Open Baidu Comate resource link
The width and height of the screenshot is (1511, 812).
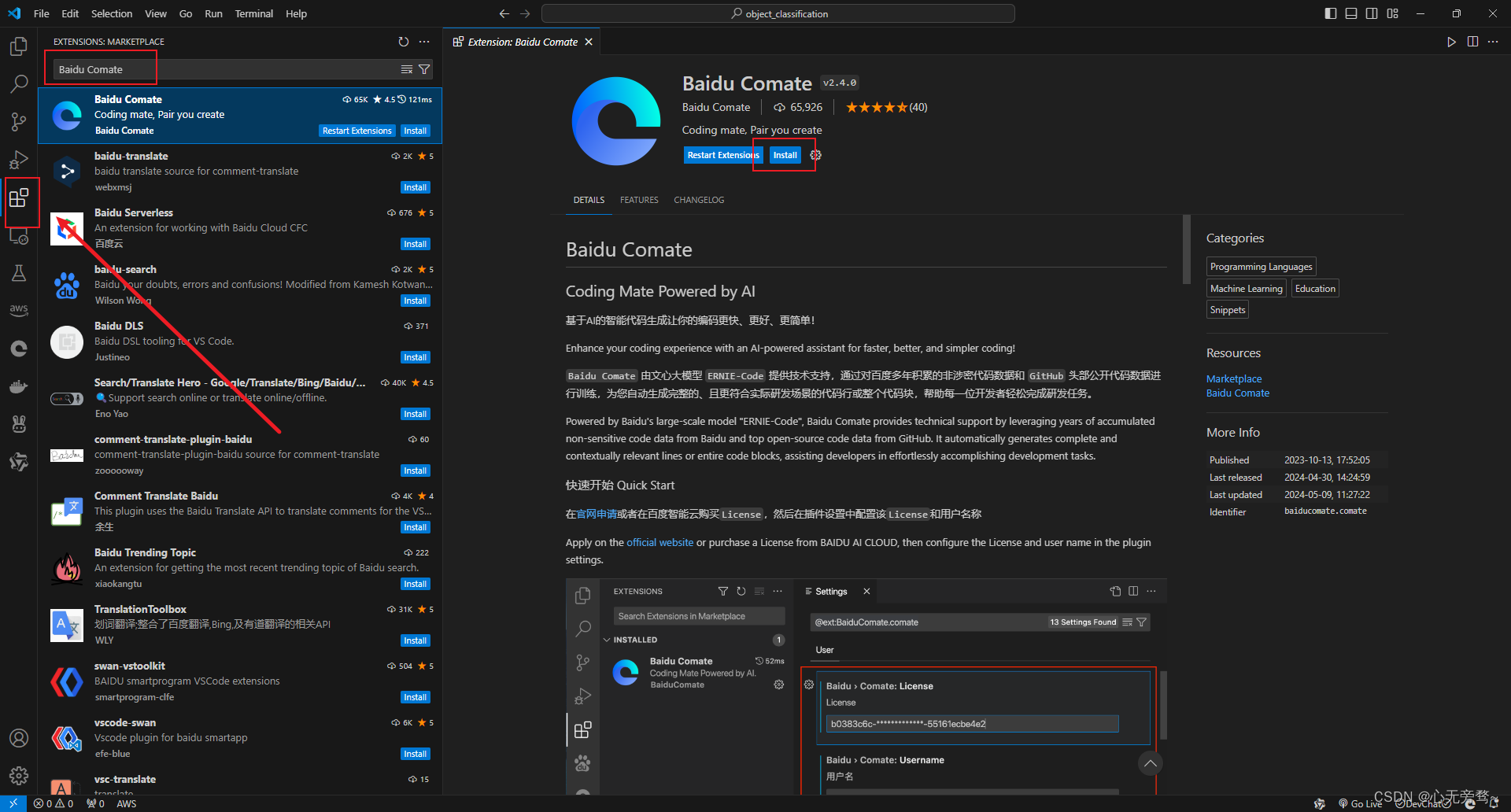coord(1237,393)
